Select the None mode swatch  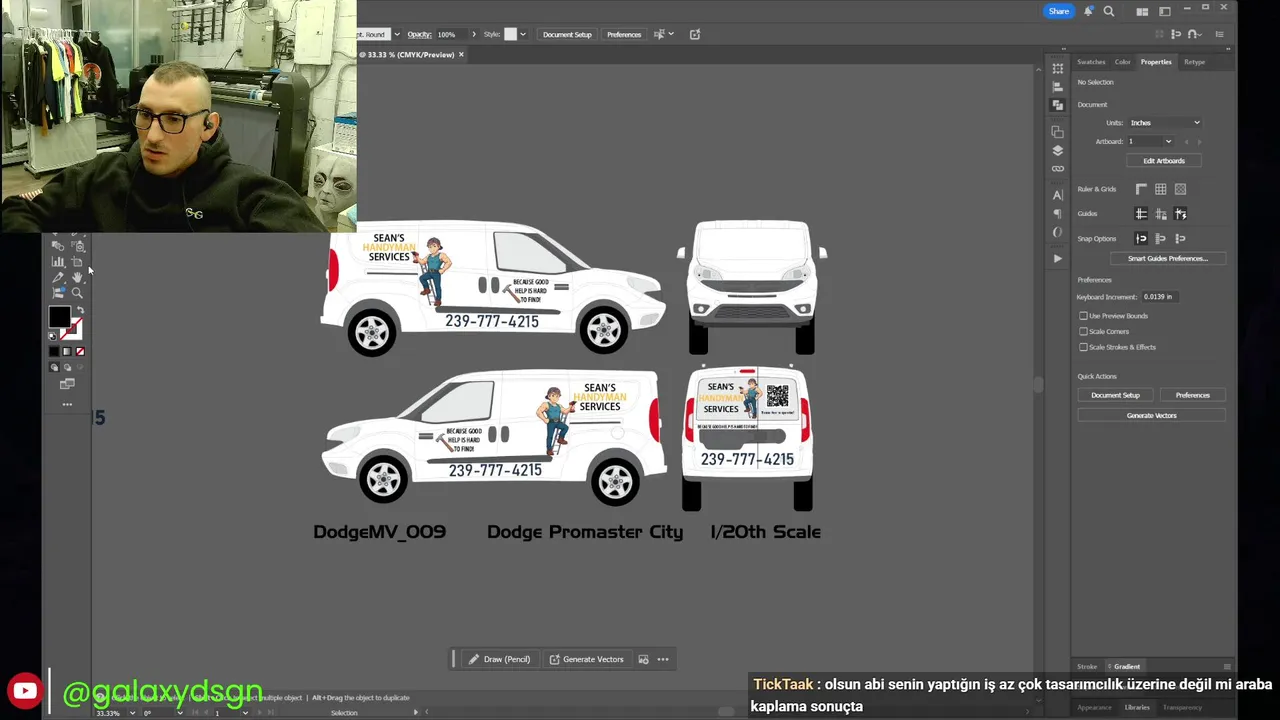point(80,352)
